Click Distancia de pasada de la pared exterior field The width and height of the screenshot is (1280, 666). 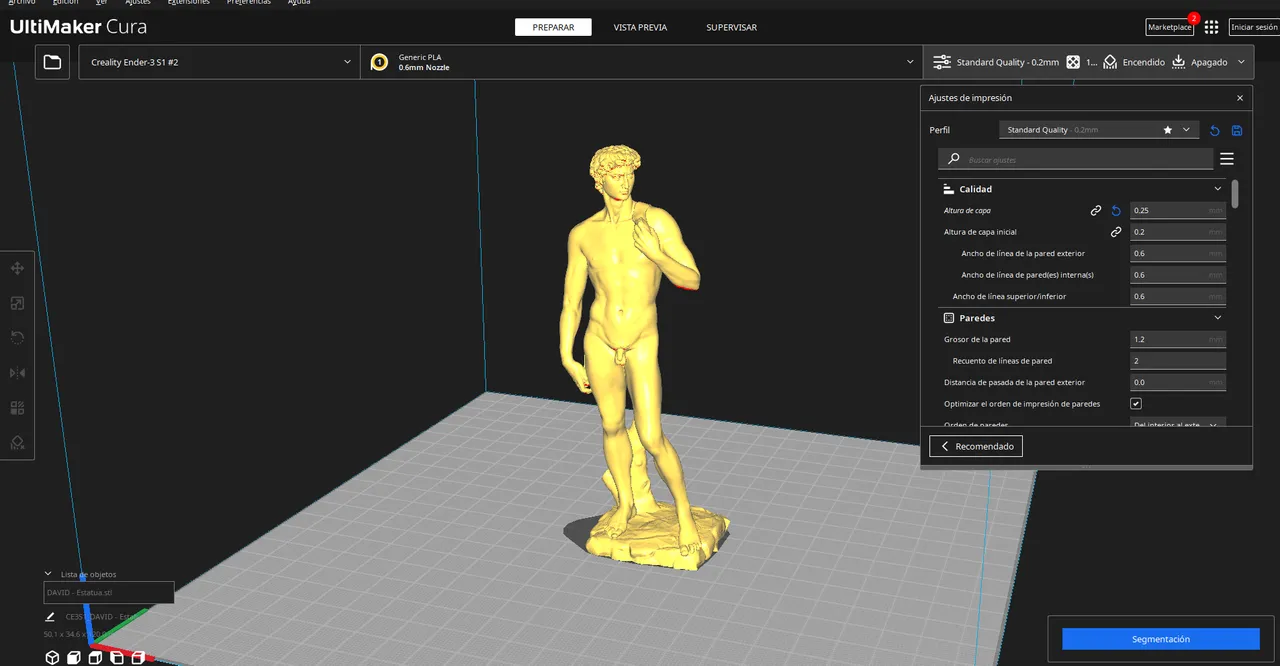tap(1178, 382)
